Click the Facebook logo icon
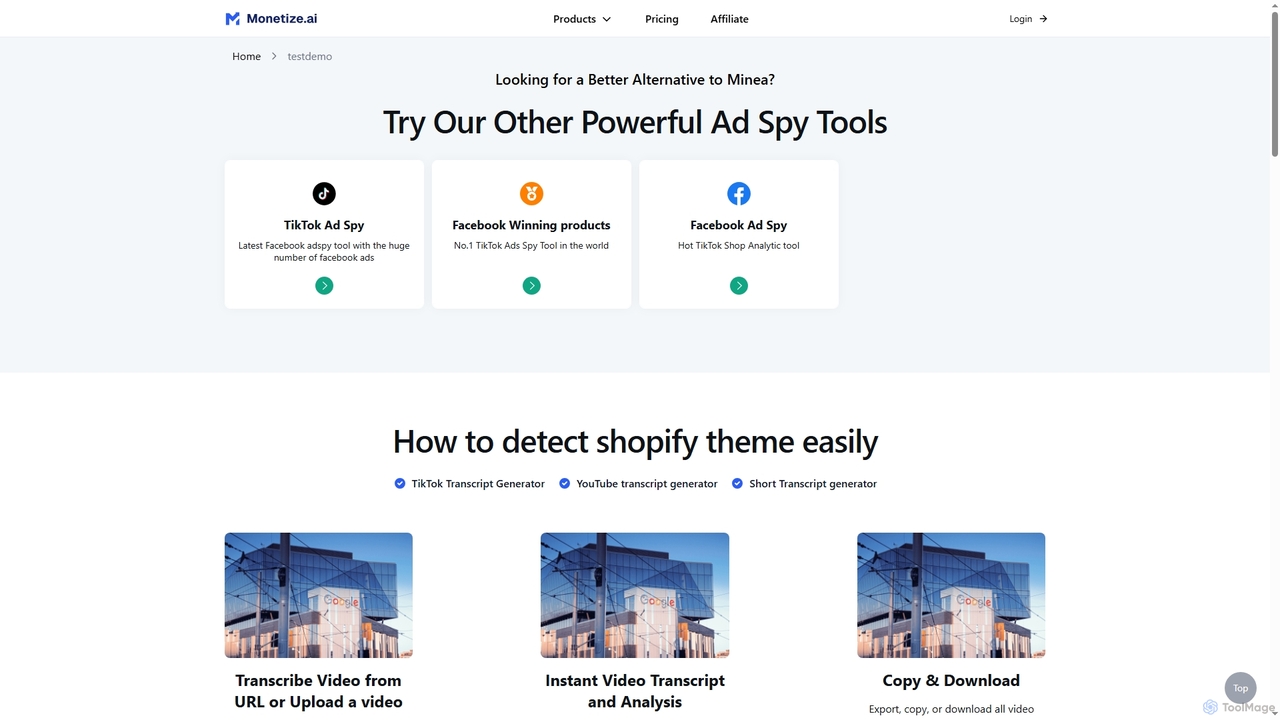Viewport: 1280px width, 720px height. 739,193
